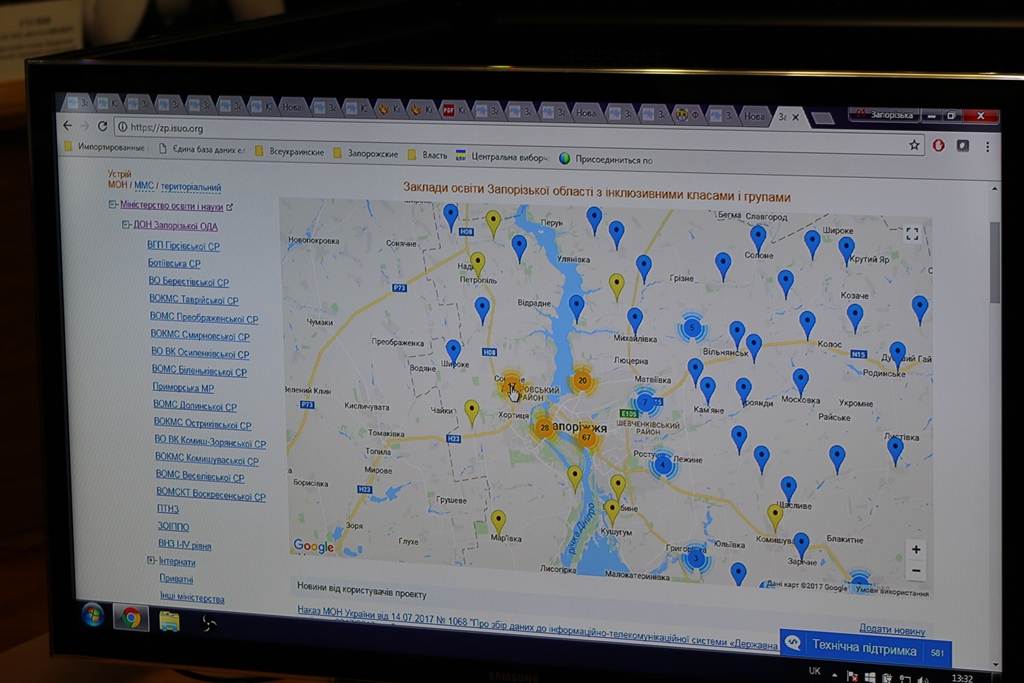Reload the page with the refresh icon

click(x=103, y=126)
